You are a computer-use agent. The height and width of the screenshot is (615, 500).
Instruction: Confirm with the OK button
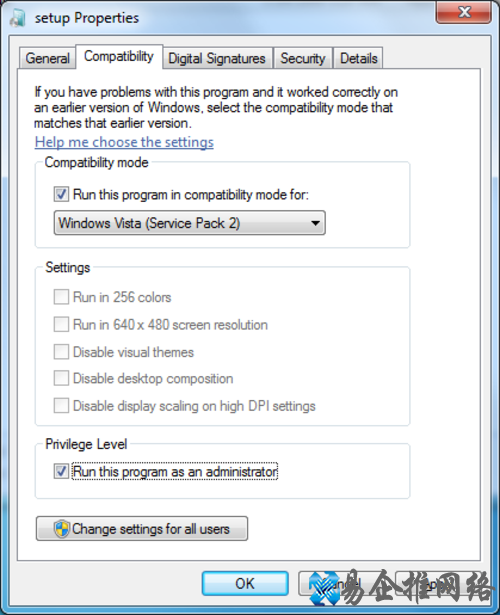245,584
